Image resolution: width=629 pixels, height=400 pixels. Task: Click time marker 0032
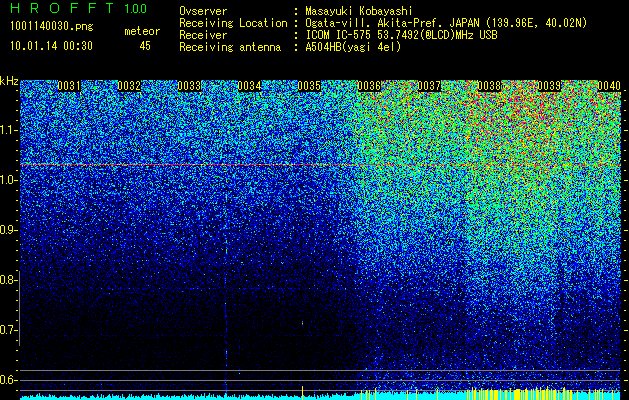(129, 86)
